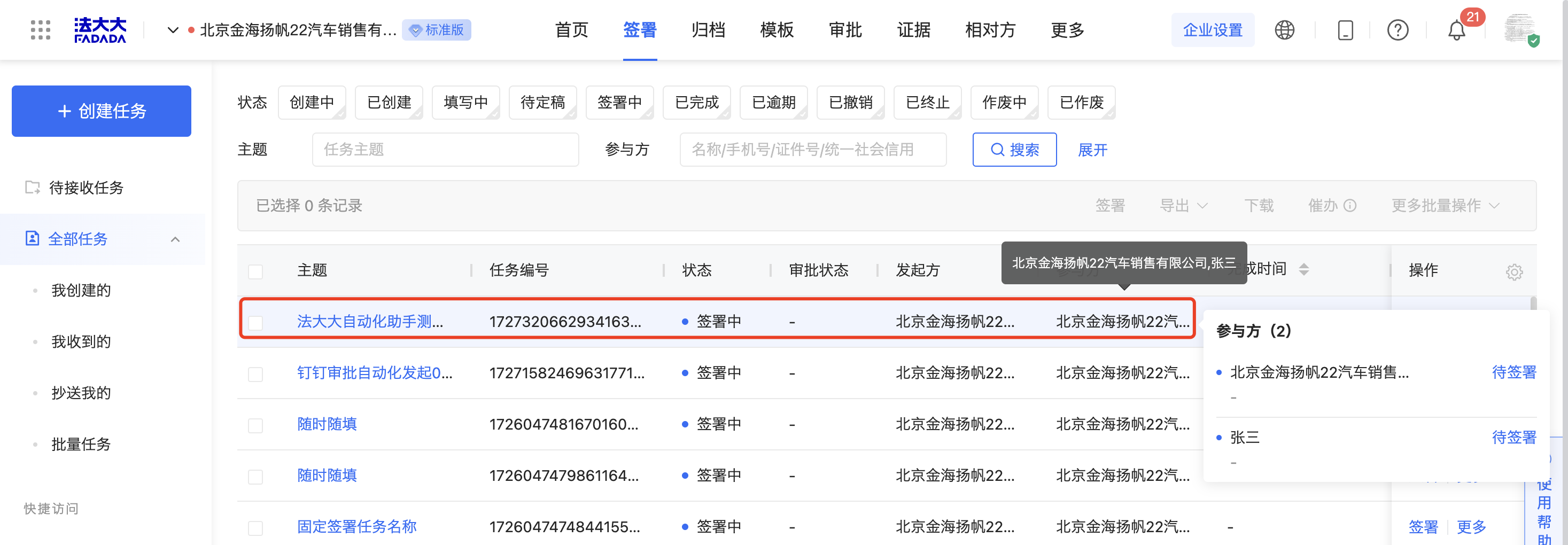Open the notification bell with 21 badge
The image size is (1568, 545).
(1457, 30)
